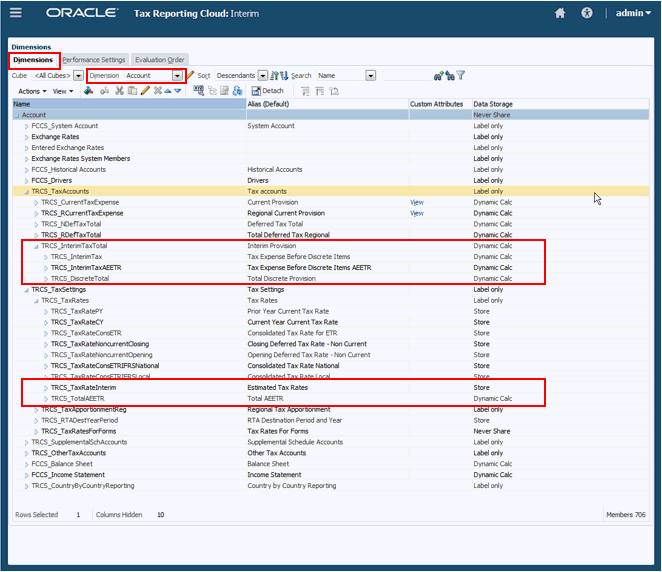The image size is (662, 572).
Task: Click the second expand-collapse icon after Detach
Action: click(x=320, y=91)
